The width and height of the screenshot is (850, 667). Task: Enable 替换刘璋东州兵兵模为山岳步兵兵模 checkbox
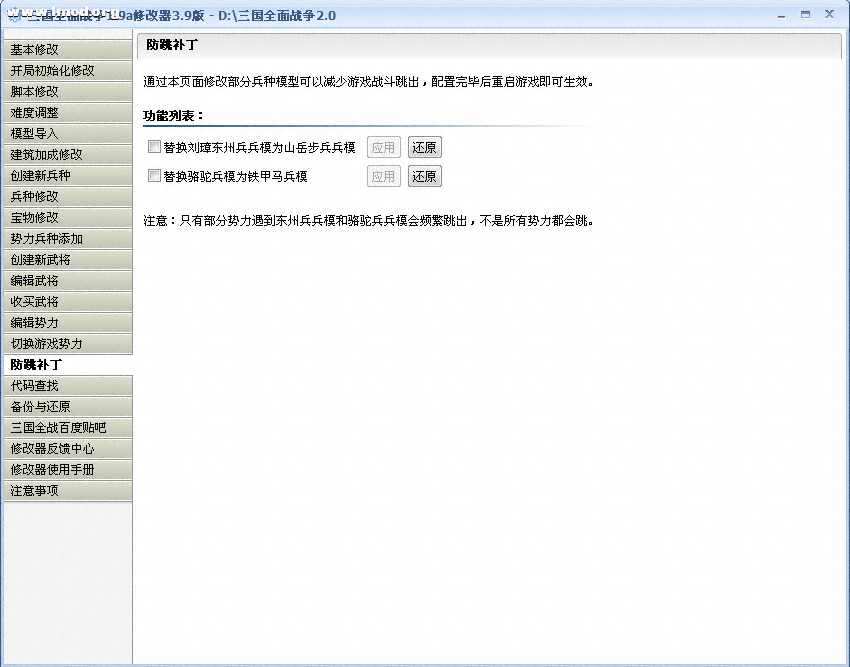154,147
